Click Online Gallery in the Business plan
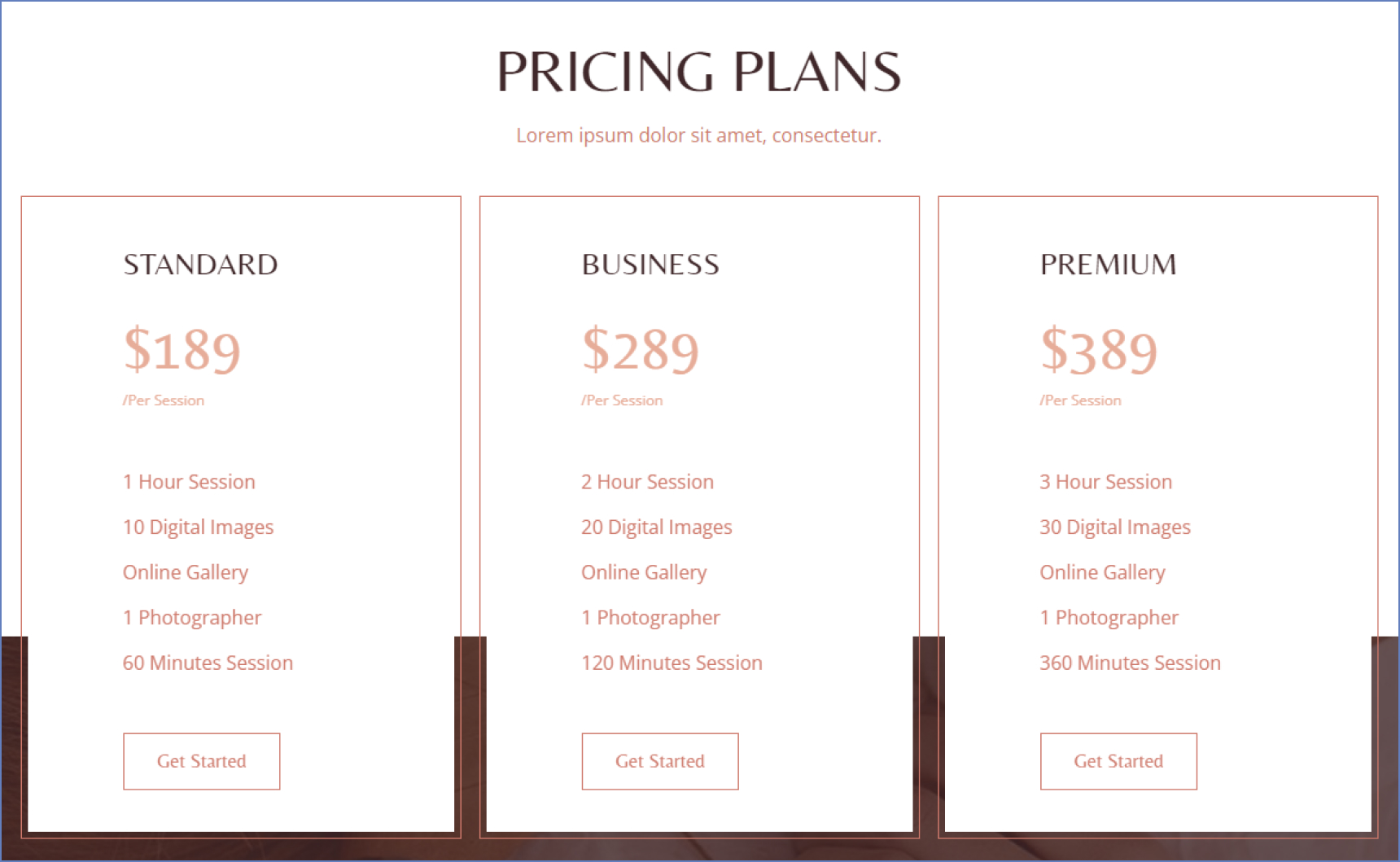 pos(644,572)
